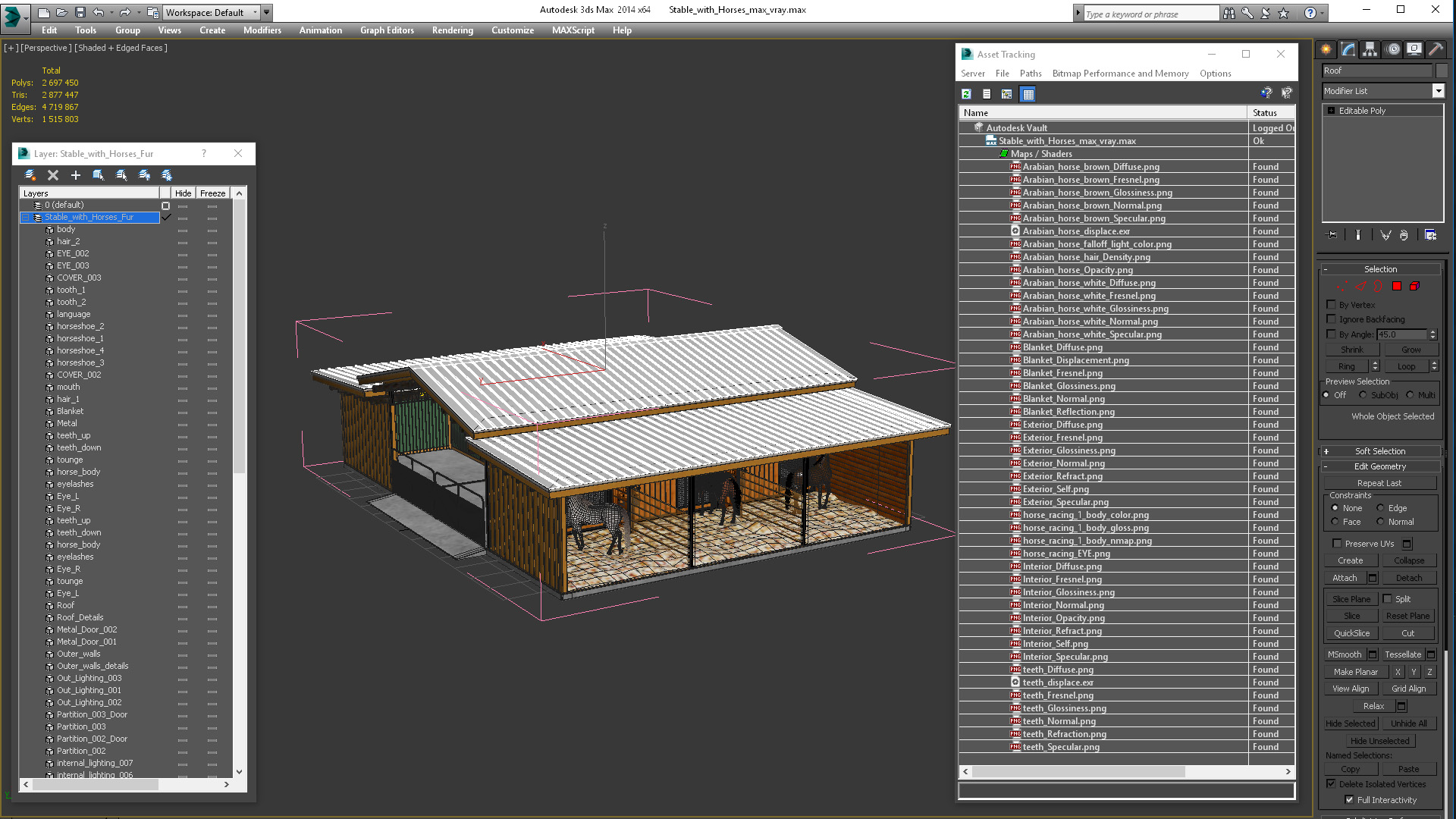
Task: Click Create New Layer icon in Layer dialog
Action: (x=30, y=175)
